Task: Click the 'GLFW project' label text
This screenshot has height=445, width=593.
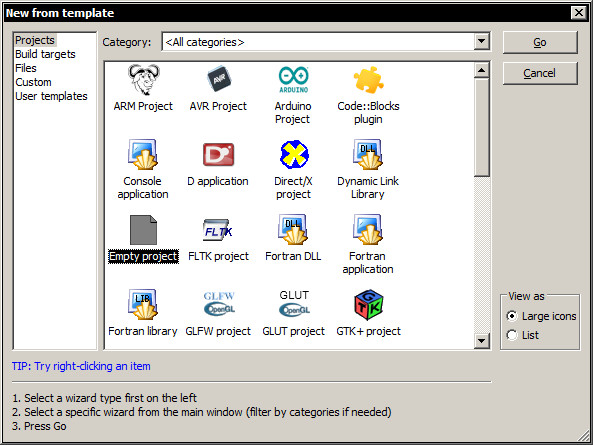Action: click(x=218, y=331)
